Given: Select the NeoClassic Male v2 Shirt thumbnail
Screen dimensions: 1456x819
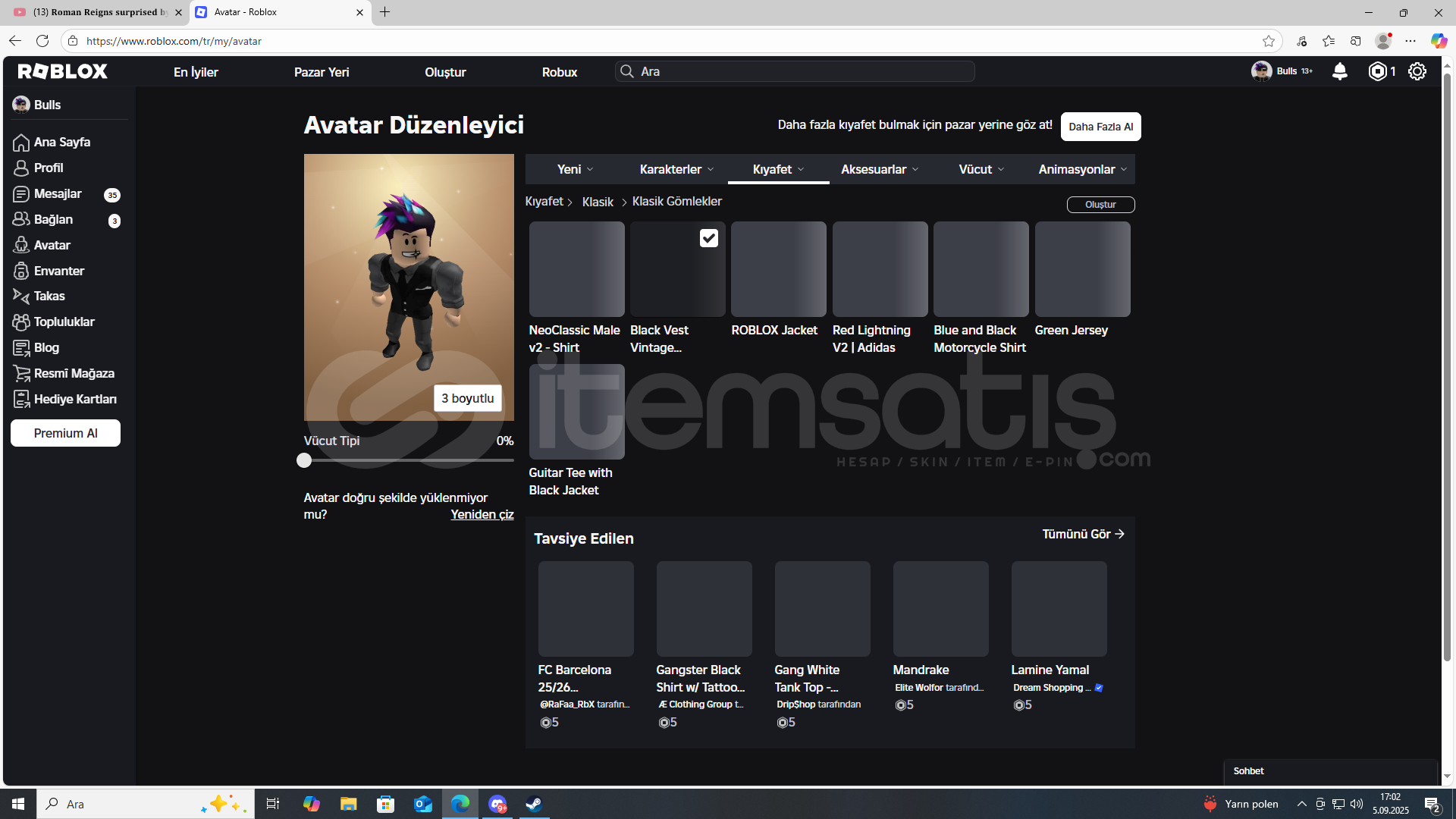Looking at the screenshot, I should tap(576, 269).
